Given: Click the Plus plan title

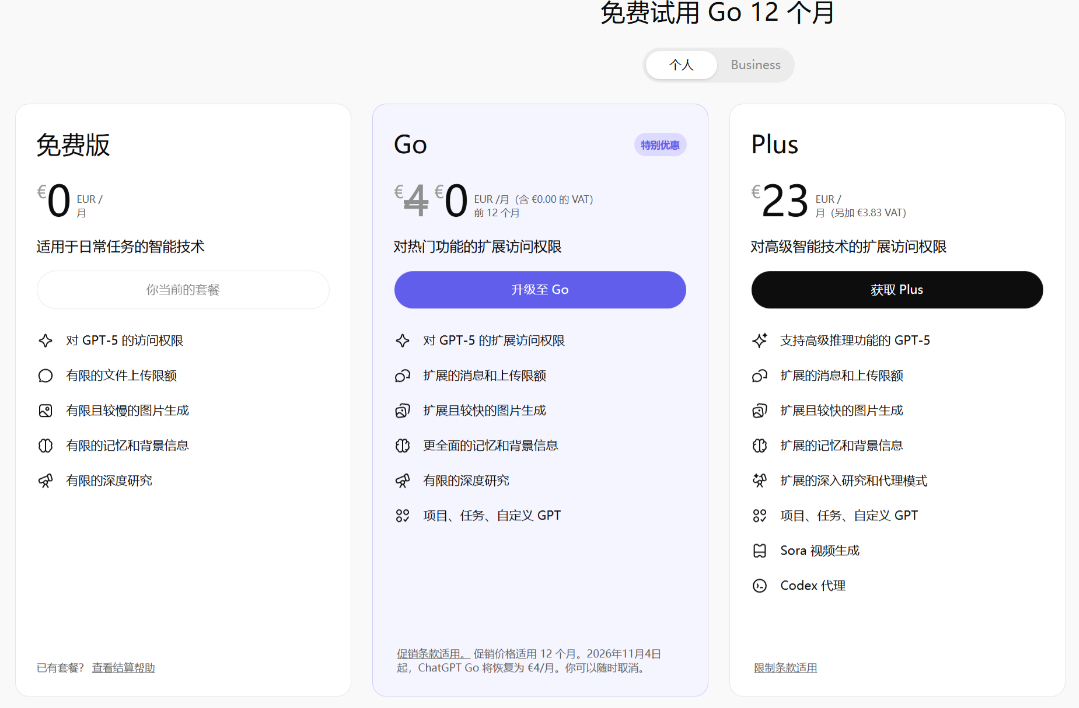Looking at the screenshot, I should pyautogui.click(x=775, y=145).
